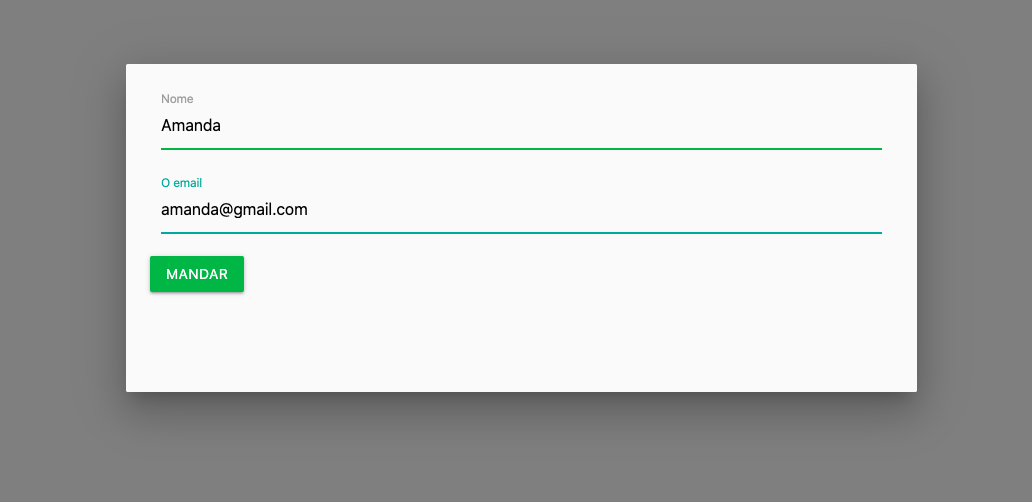Click the green underline beneath Nome field
Screen dimensions: 1032x502
click(521, 149)
